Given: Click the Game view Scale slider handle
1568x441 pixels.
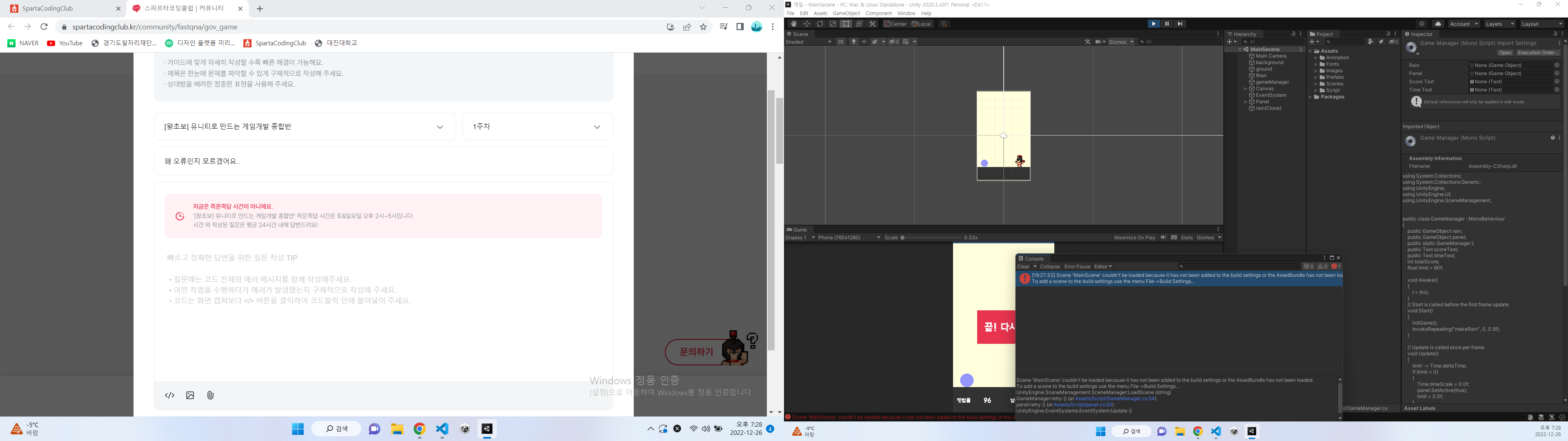Looking at the screenshot, I should [x=903, y=238].
